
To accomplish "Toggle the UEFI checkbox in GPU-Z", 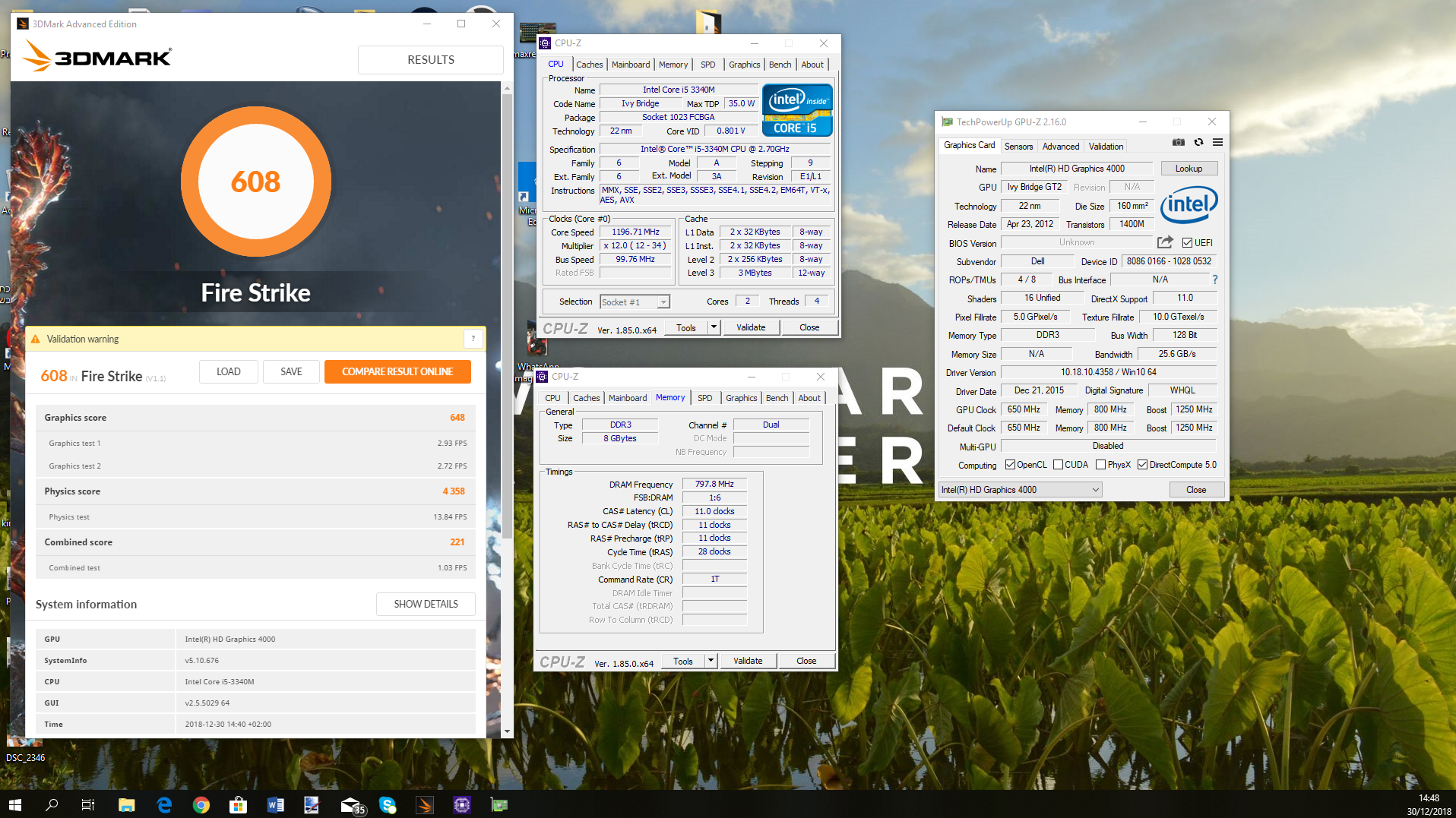I will tap(1187, 242).
